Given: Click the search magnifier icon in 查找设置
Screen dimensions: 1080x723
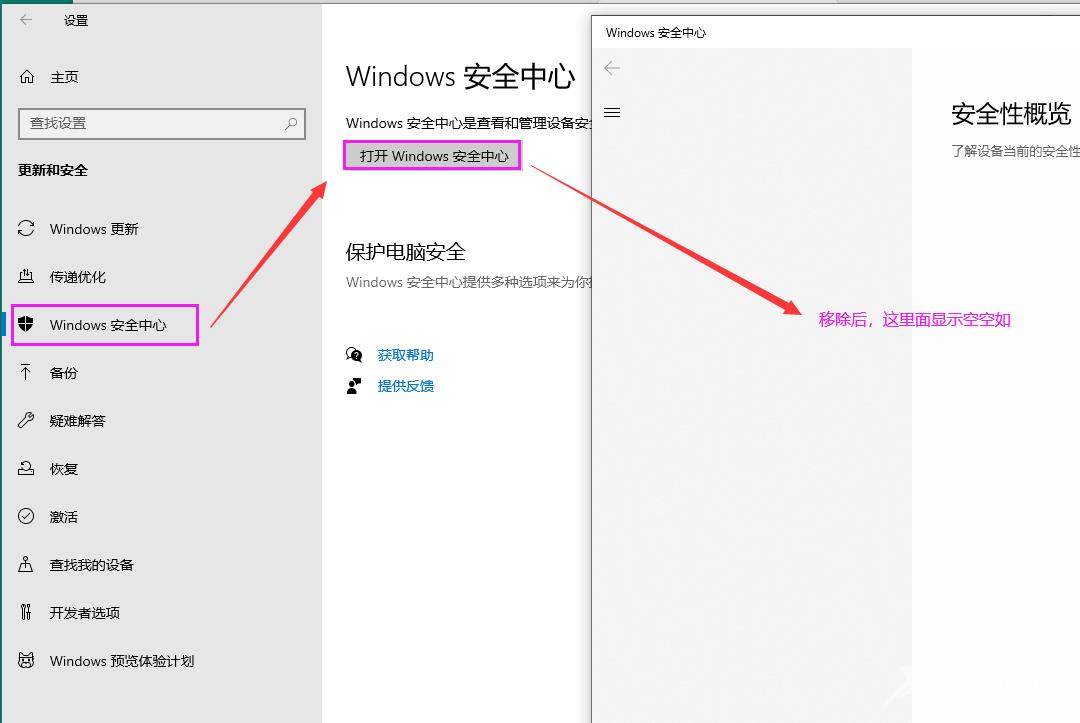Looking at the screenshot, I should pos(291,124).
